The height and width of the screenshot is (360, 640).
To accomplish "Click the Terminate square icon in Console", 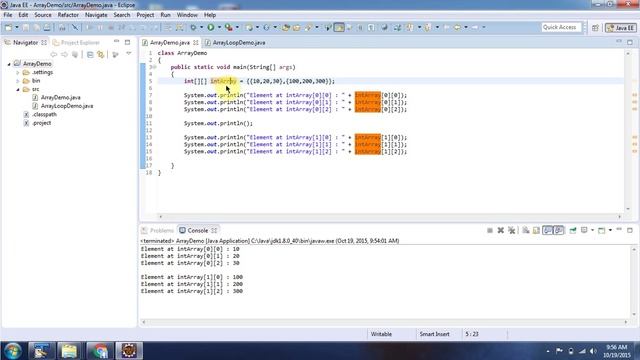I will tap(490, 231).
